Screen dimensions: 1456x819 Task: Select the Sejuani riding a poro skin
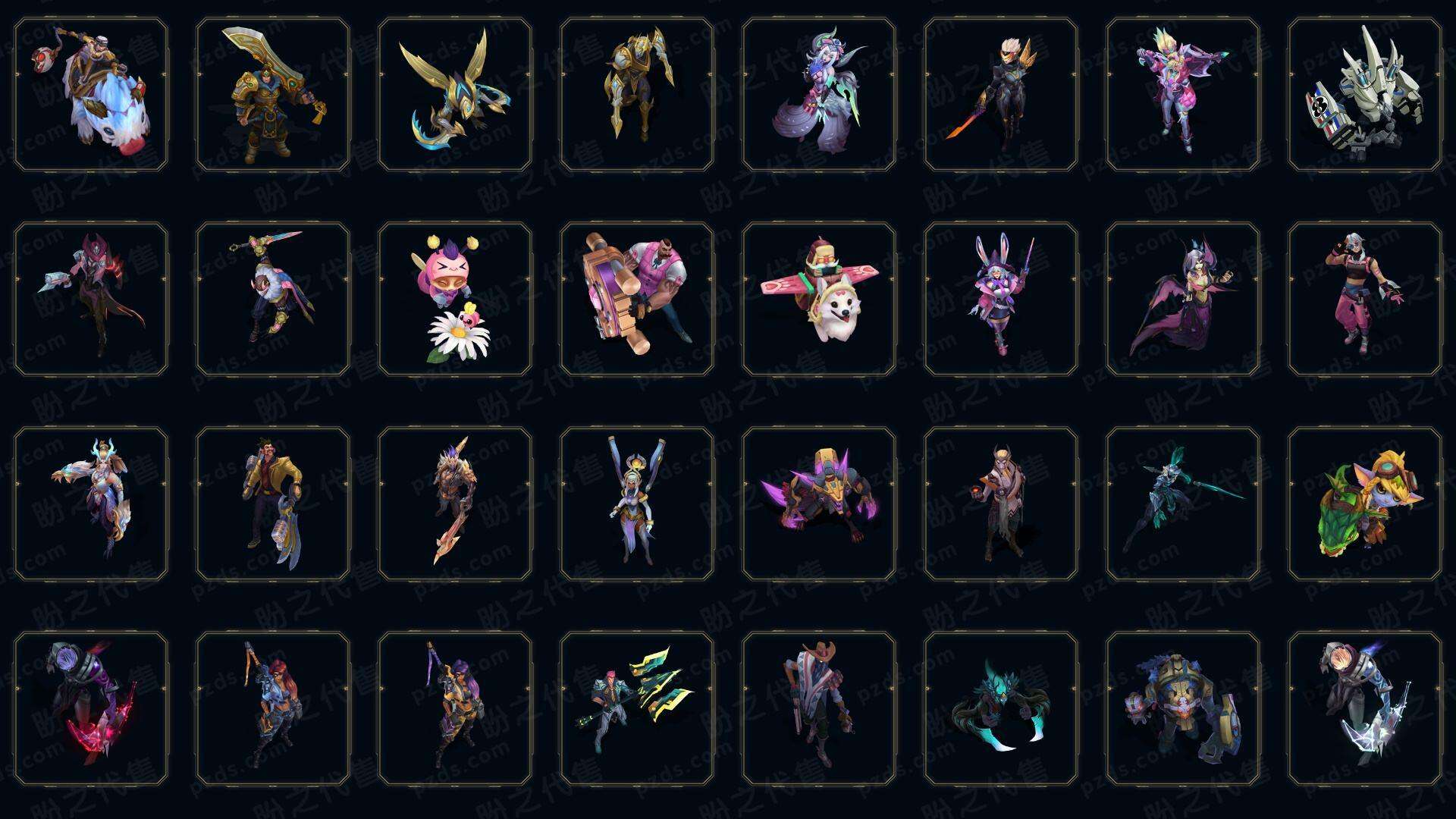pos(91,94)
